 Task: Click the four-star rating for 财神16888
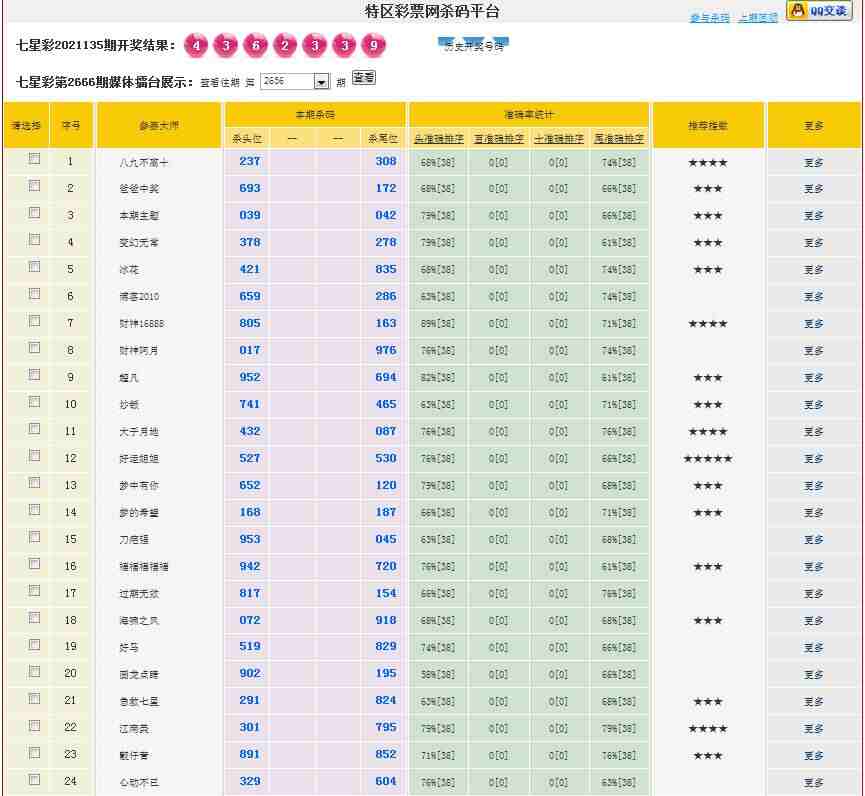707,324
